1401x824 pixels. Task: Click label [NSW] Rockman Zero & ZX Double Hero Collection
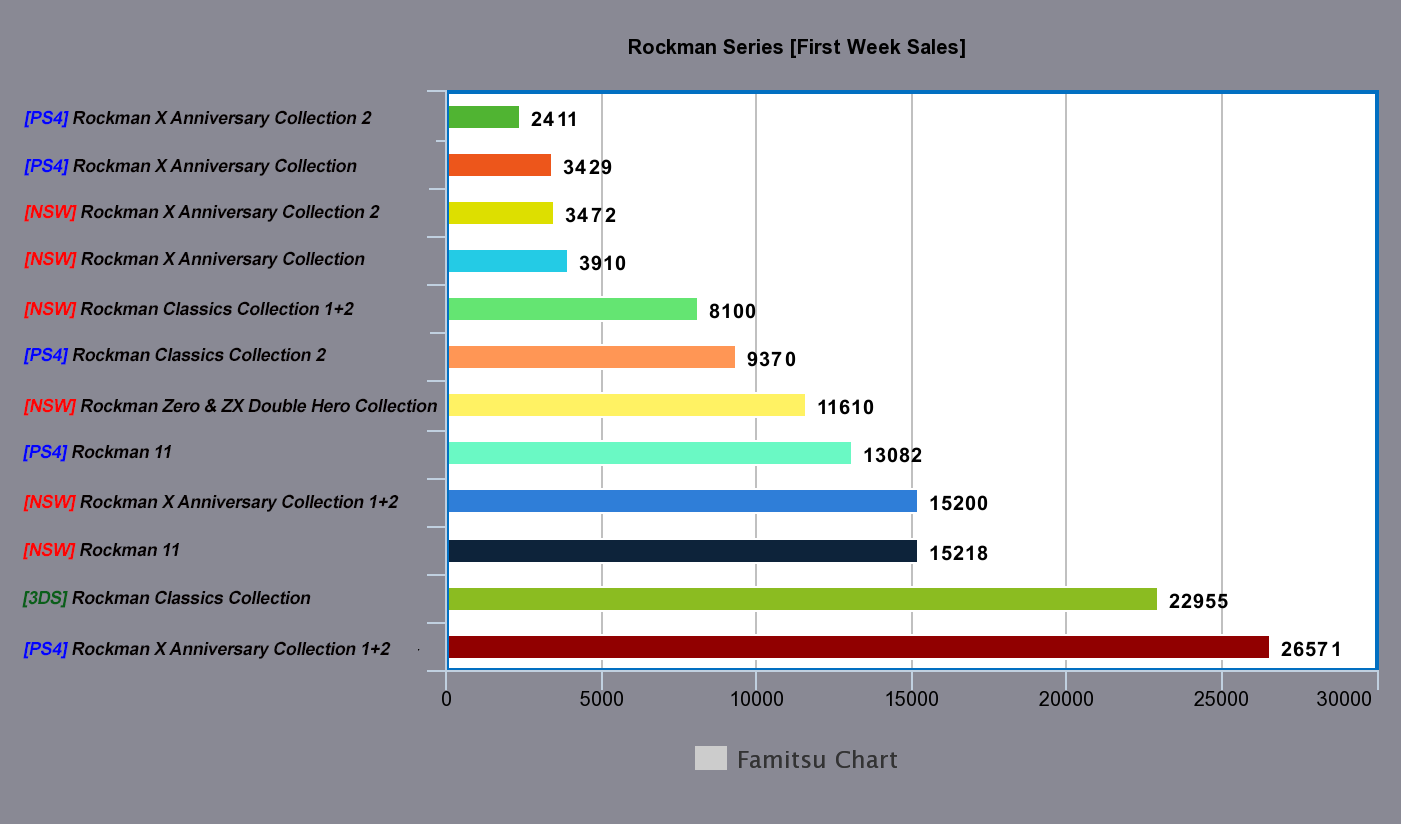(231, 406)
